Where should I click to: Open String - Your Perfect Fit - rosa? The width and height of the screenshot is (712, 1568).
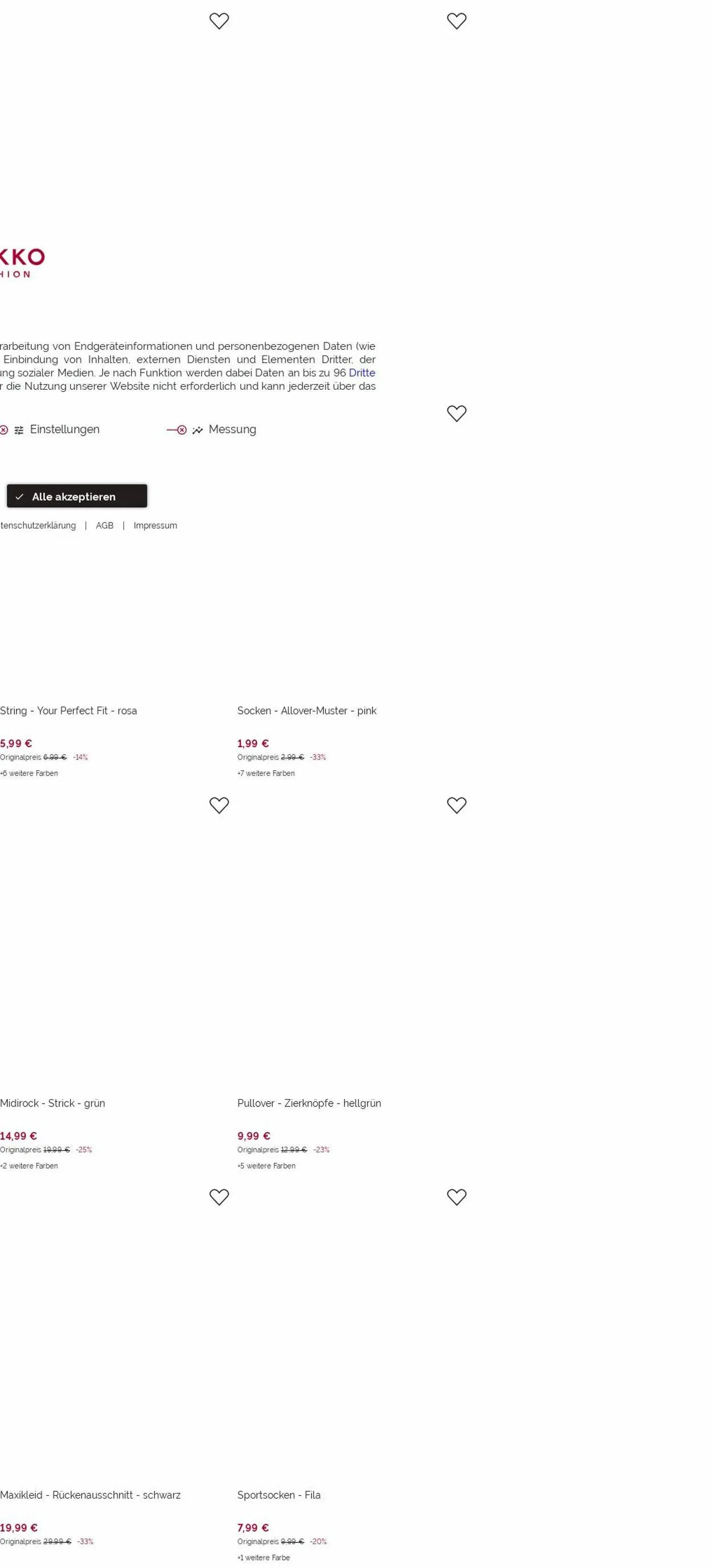(68, 711)
